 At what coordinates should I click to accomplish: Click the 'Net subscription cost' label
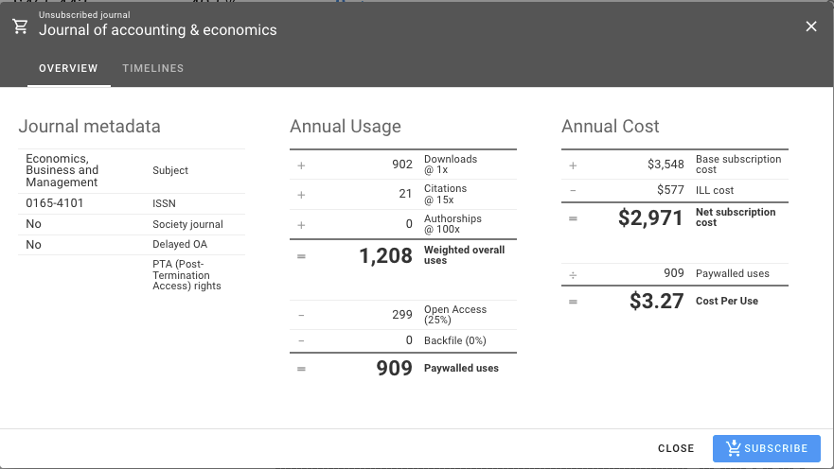[735, 217]
